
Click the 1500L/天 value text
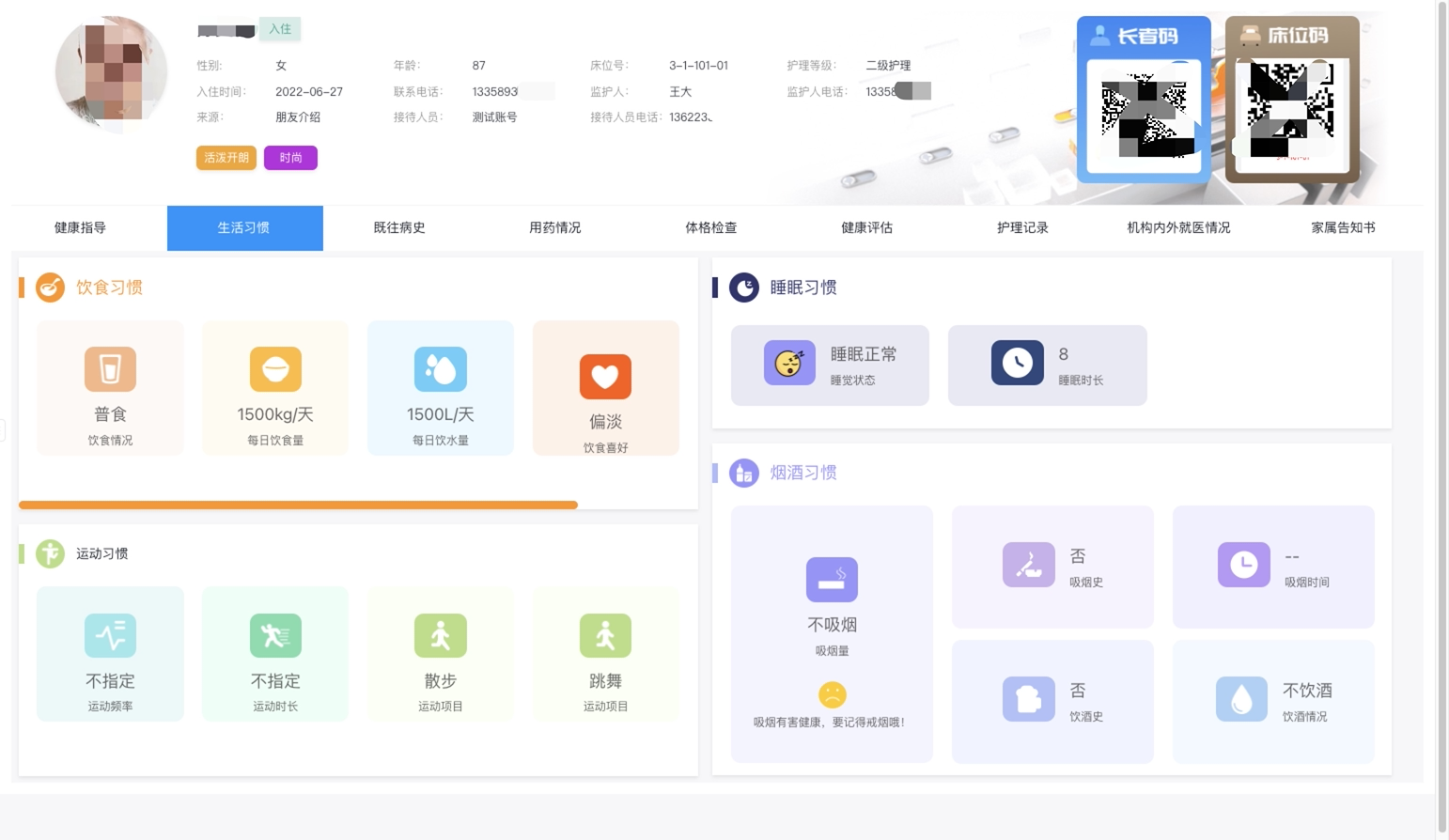coord(441,414)
